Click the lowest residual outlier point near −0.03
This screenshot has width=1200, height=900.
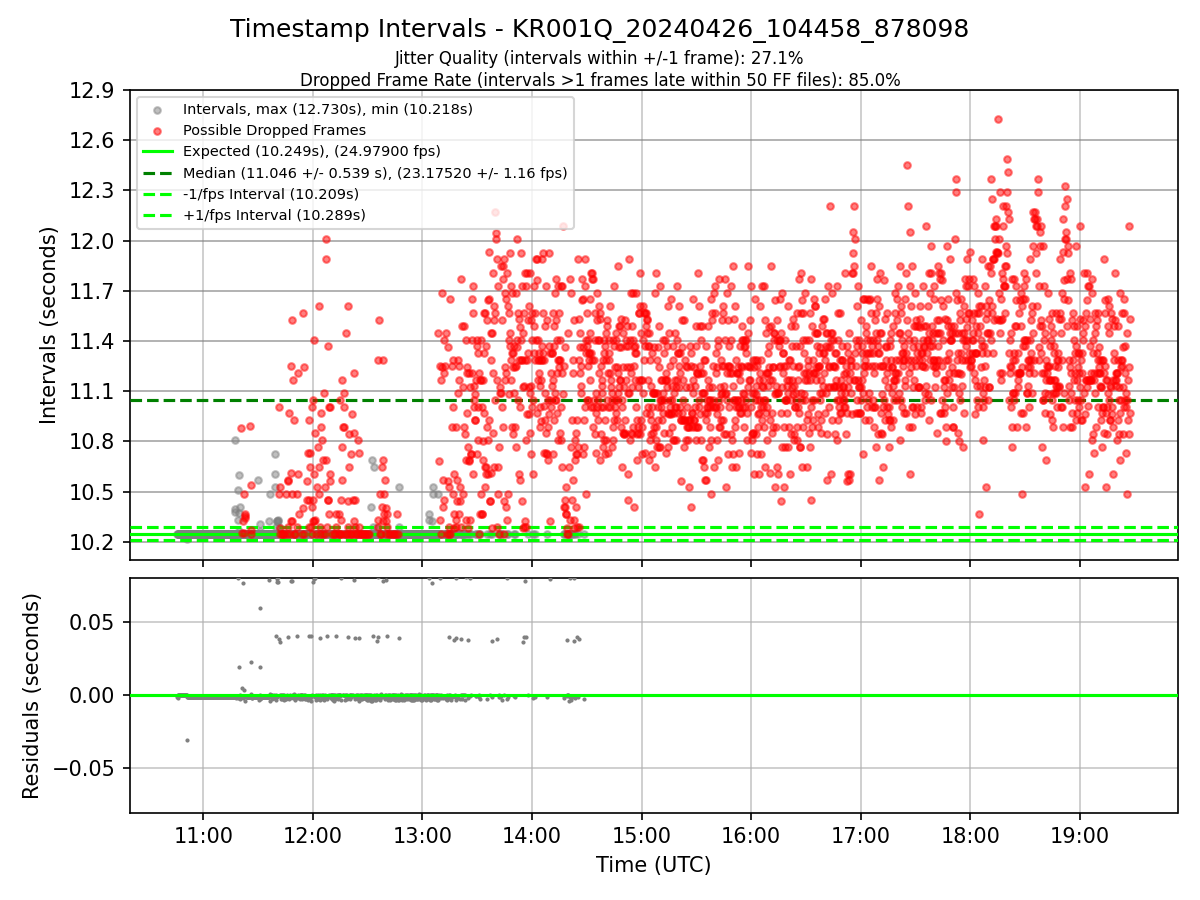click(187, 740)
